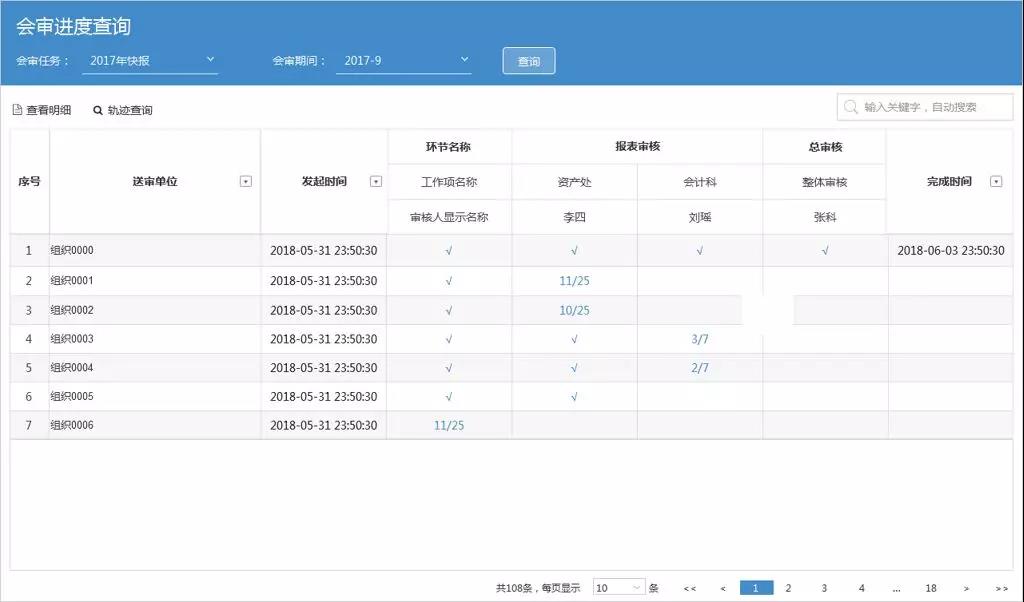Jump to page 18 in pagination

931,588
